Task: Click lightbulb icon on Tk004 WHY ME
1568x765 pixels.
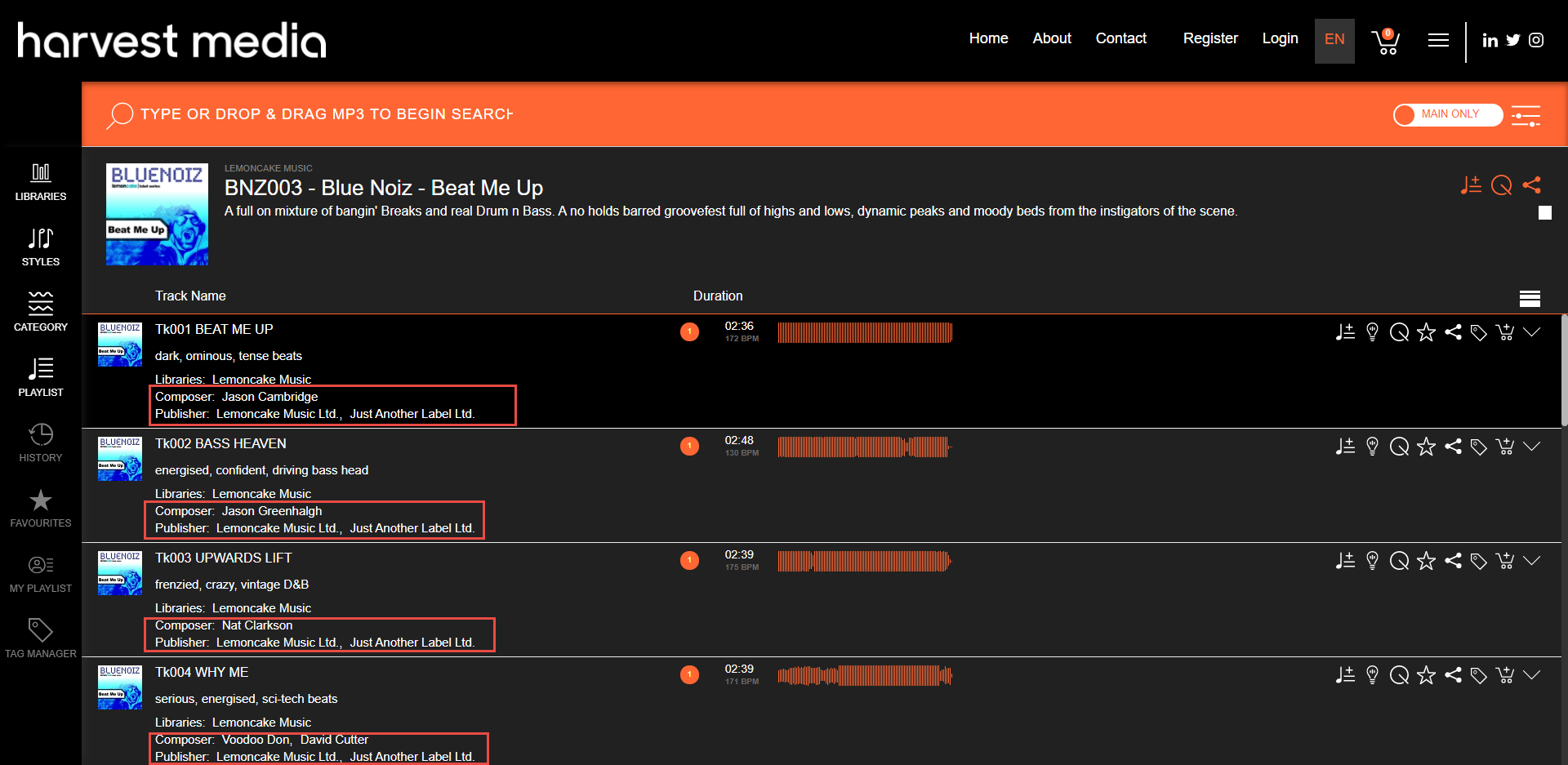Action: tap(1373, 675)
